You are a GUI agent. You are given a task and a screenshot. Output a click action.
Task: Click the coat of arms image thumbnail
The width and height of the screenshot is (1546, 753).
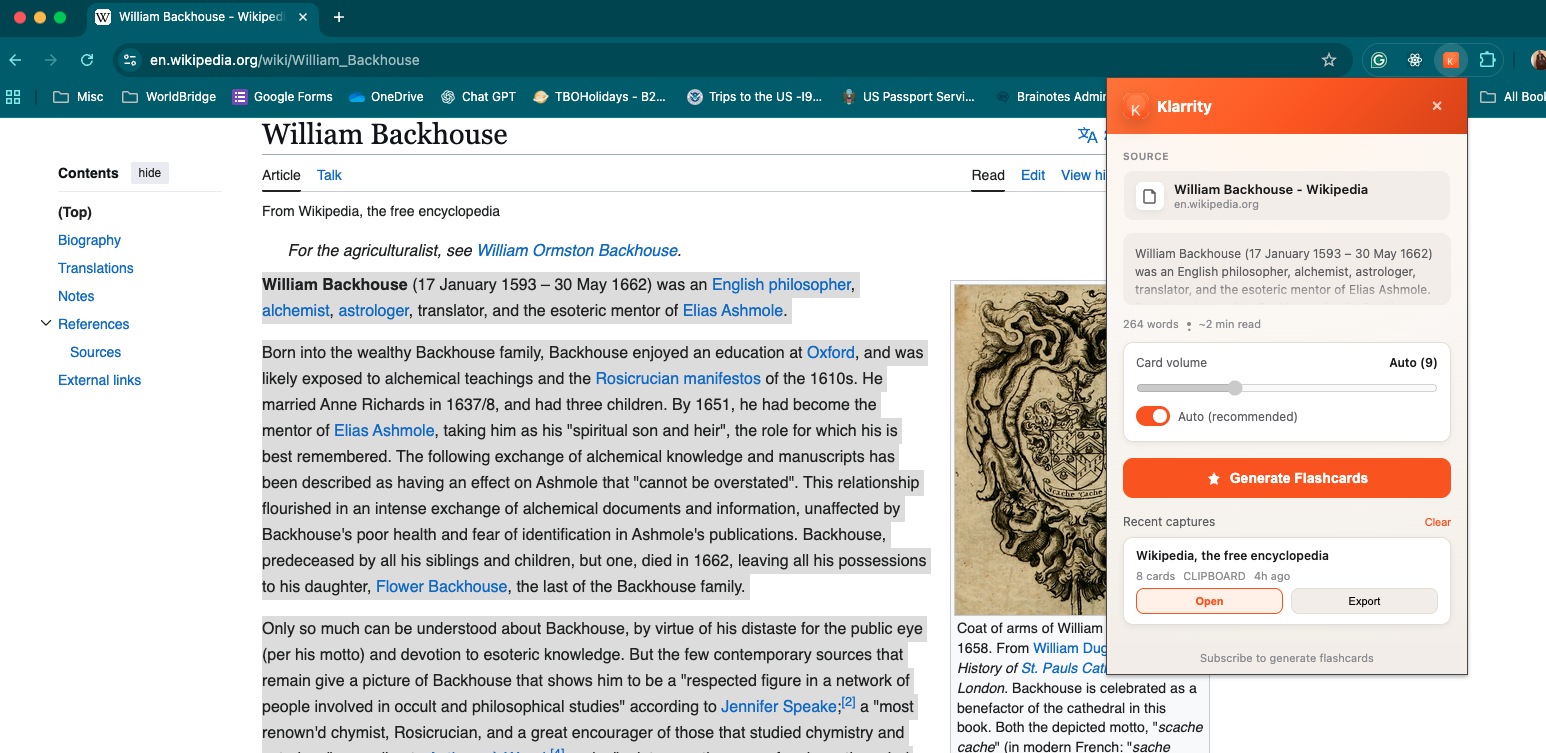click(x=1030, y=449)
